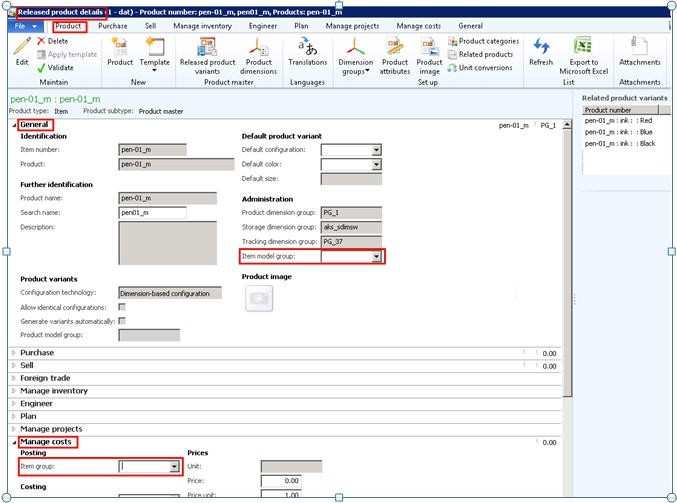Switch to Manage projects ribbon tab
This screenshot has width=677, height=503.
(x=352, y=26)
